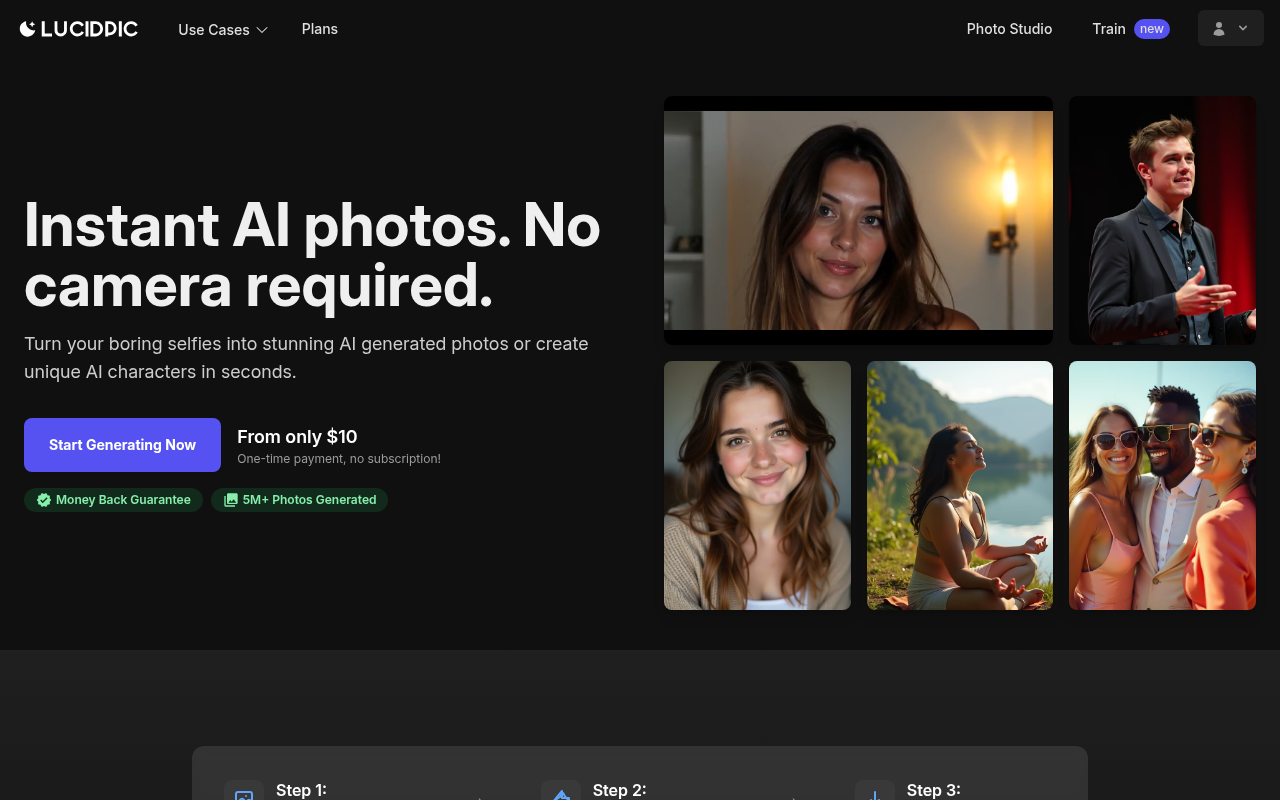Click the 5M+ Photos Generated badge

point(299,500)
